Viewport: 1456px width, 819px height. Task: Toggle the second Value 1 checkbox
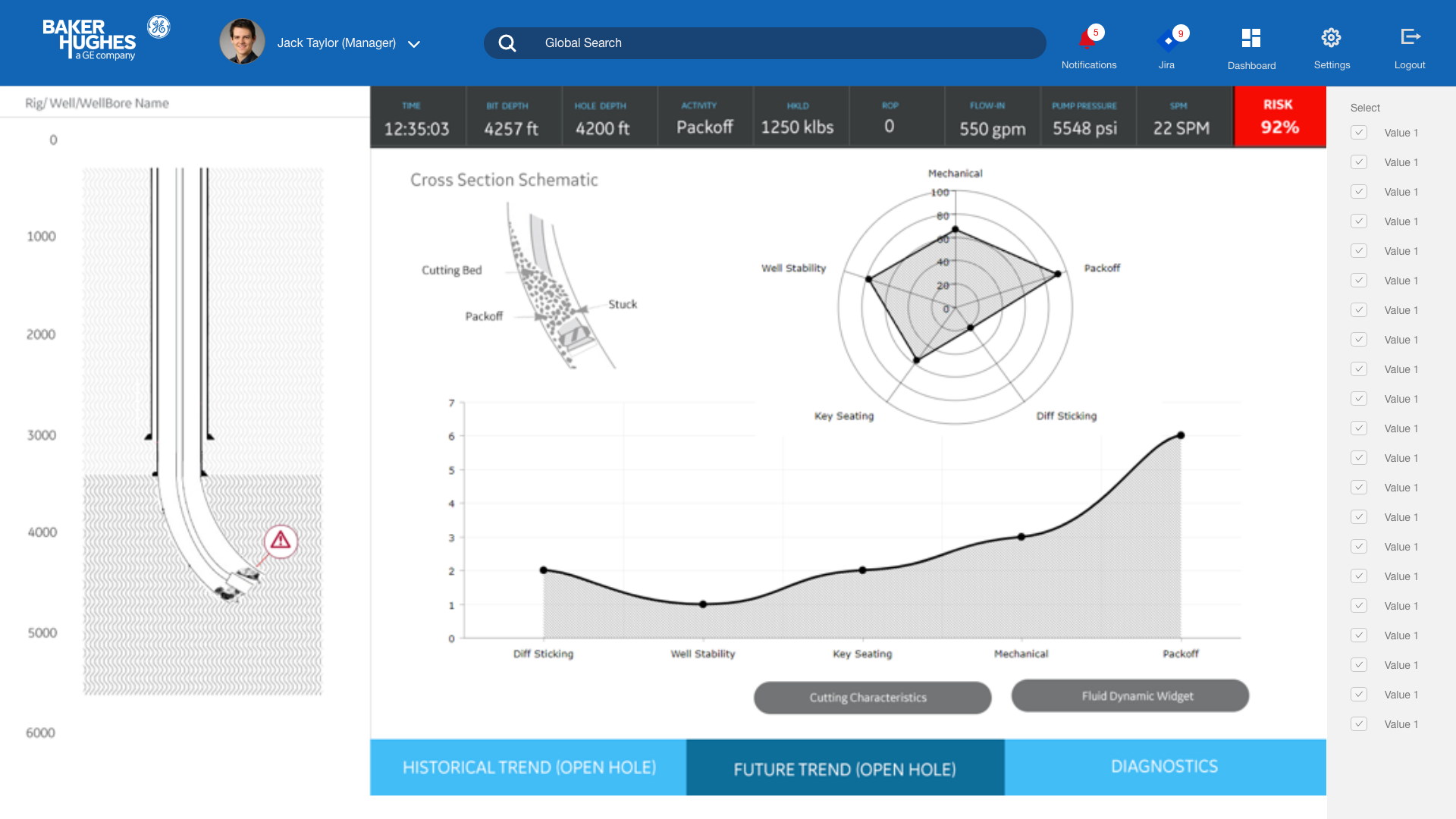[x=1359, y=162]
